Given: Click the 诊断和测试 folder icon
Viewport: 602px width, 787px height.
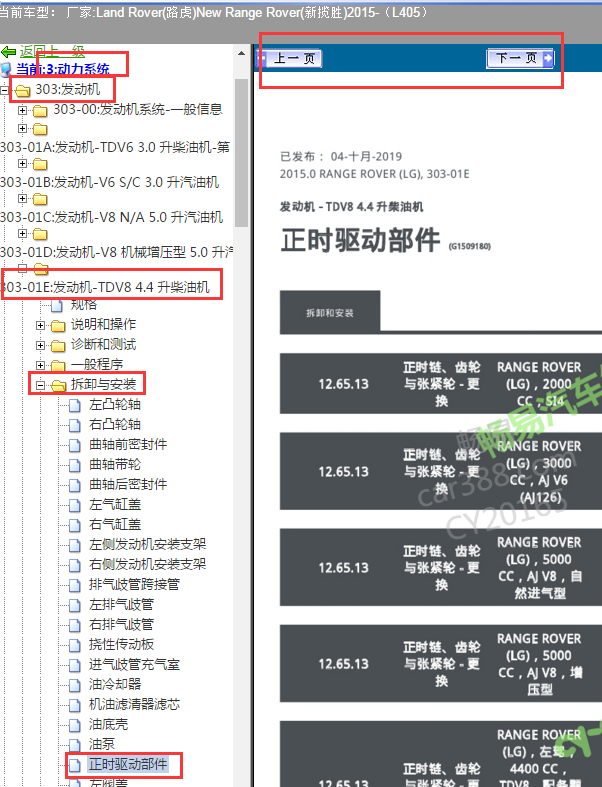Looking at the screenshot, I should (58, 346).
